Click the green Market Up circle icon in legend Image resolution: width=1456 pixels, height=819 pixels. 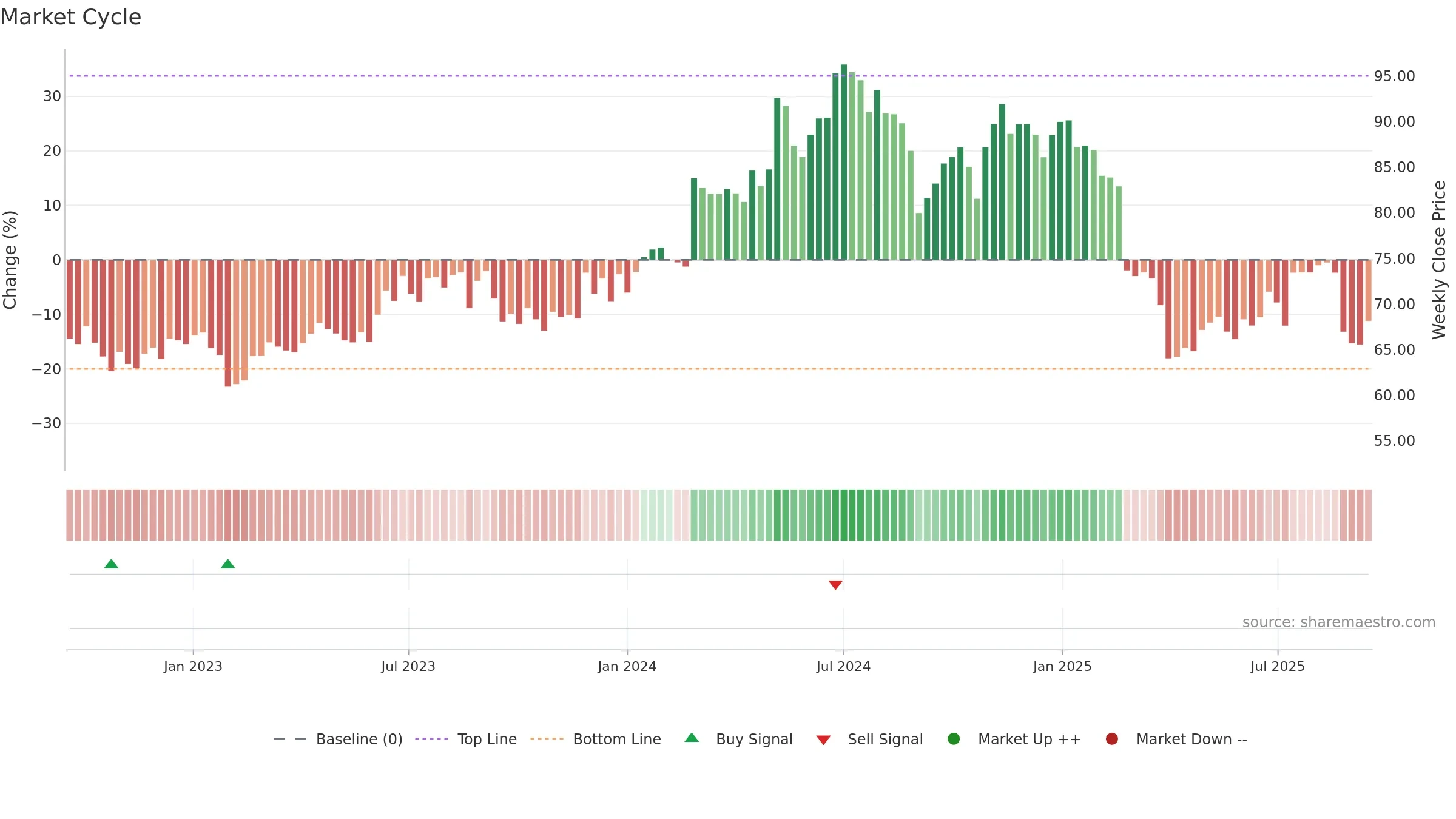click(954, 739)
